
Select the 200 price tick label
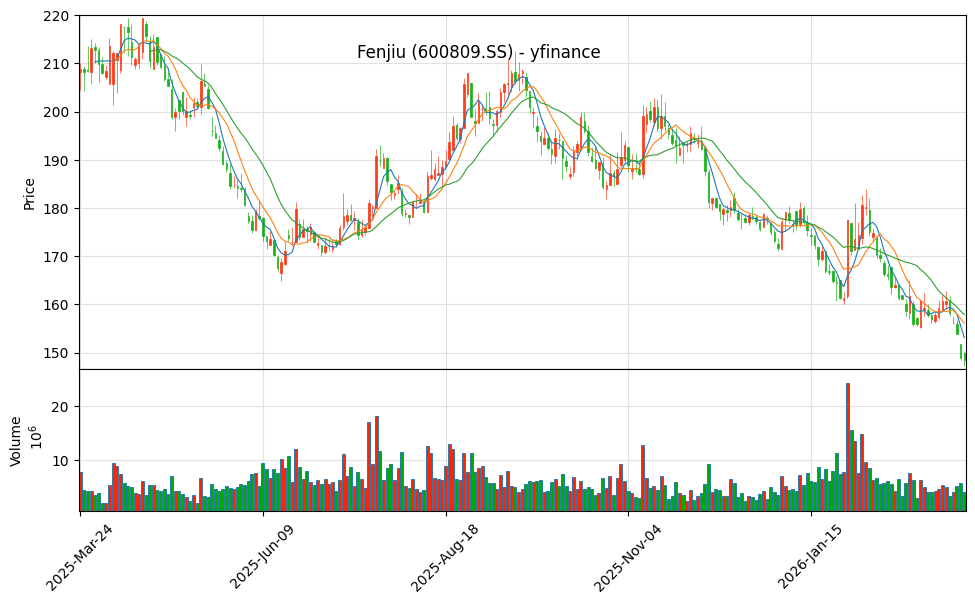point(57,113)
